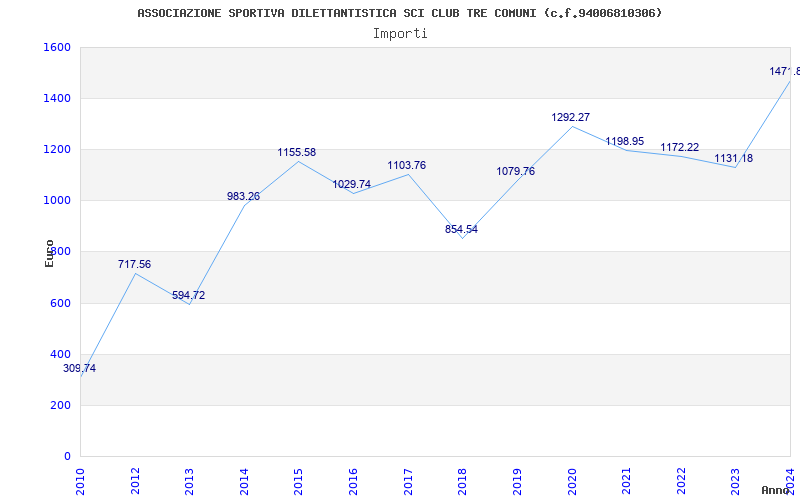Click the year 2010 axis label
The width and height of the screenshot is (800, 500).
(81, 482)
